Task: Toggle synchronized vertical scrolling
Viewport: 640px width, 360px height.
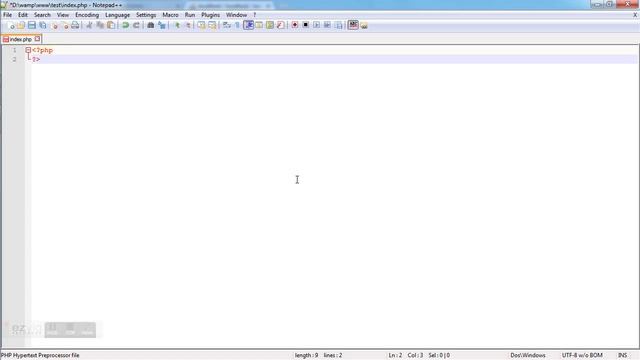Action: point(201,25)
